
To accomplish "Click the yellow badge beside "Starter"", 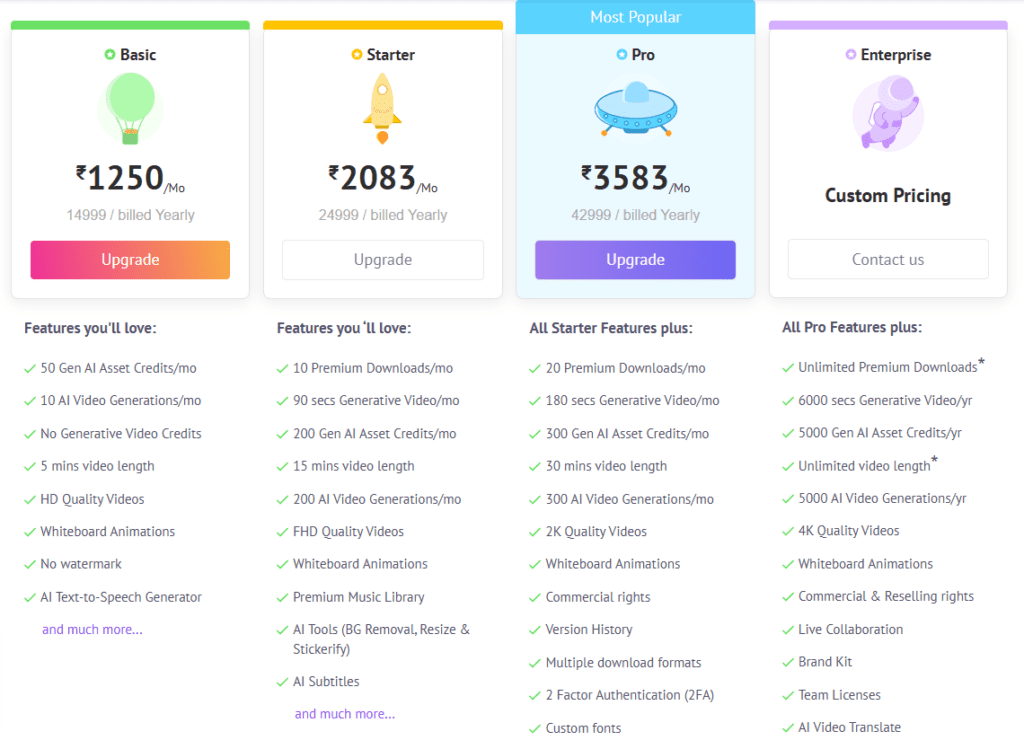I will click(x=355, y=55).
